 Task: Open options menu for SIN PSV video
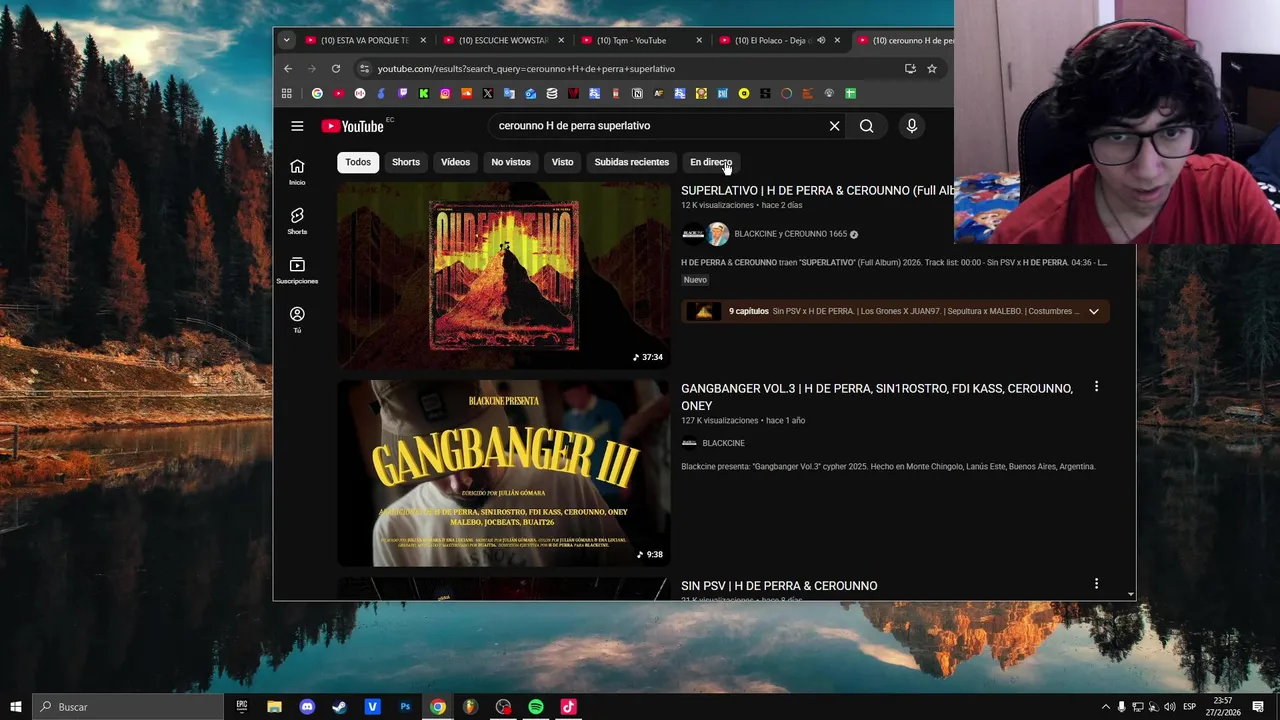1096,584
